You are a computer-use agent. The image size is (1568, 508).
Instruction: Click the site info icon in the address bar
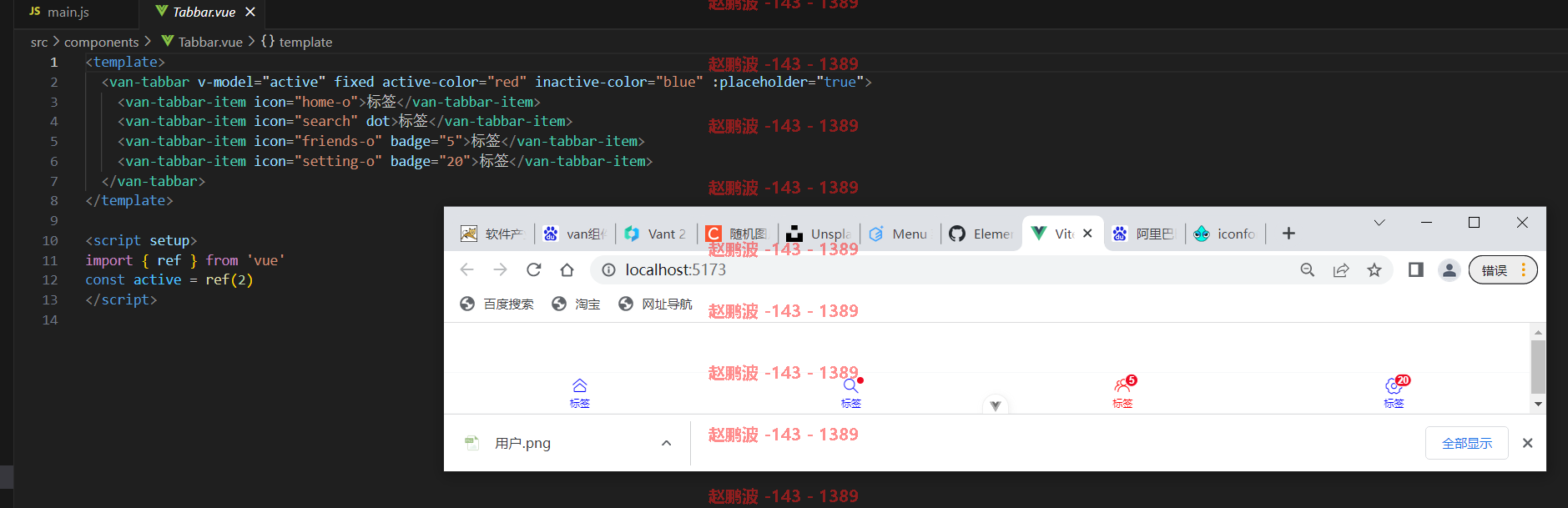[x=609, y=269]
